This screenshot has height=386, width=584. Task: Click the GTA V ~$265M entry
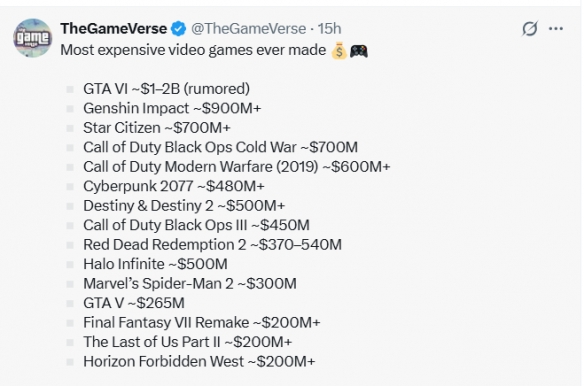tap(134, 303)
